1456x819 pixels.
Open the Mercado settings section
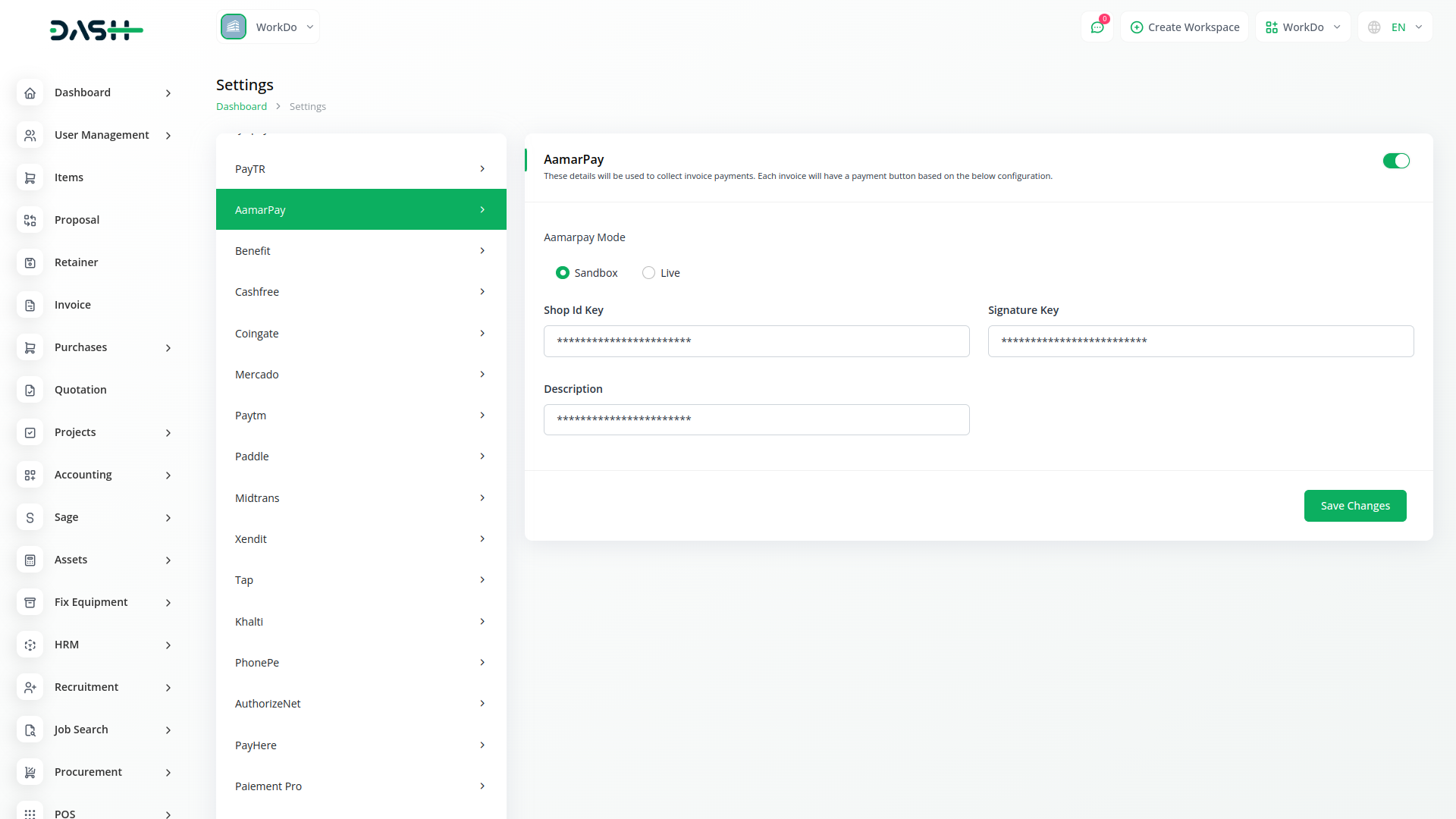point(361,375)
